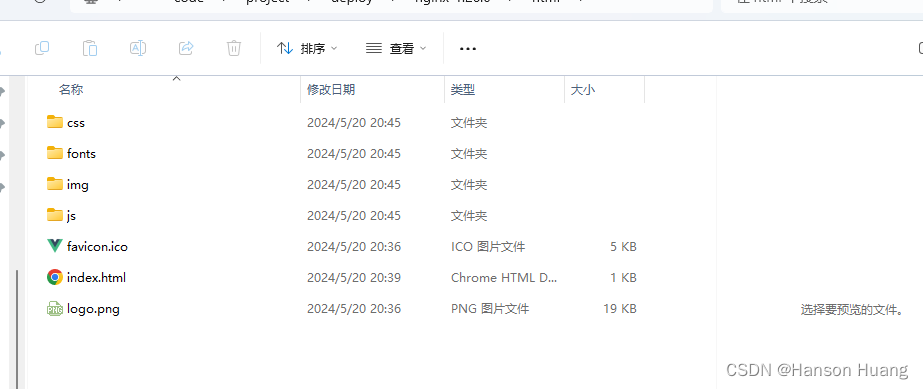Image resolution: width=923 pixels, height=389 pixels.
Task: Select the css folder icon
Action: tap(55, 122)
